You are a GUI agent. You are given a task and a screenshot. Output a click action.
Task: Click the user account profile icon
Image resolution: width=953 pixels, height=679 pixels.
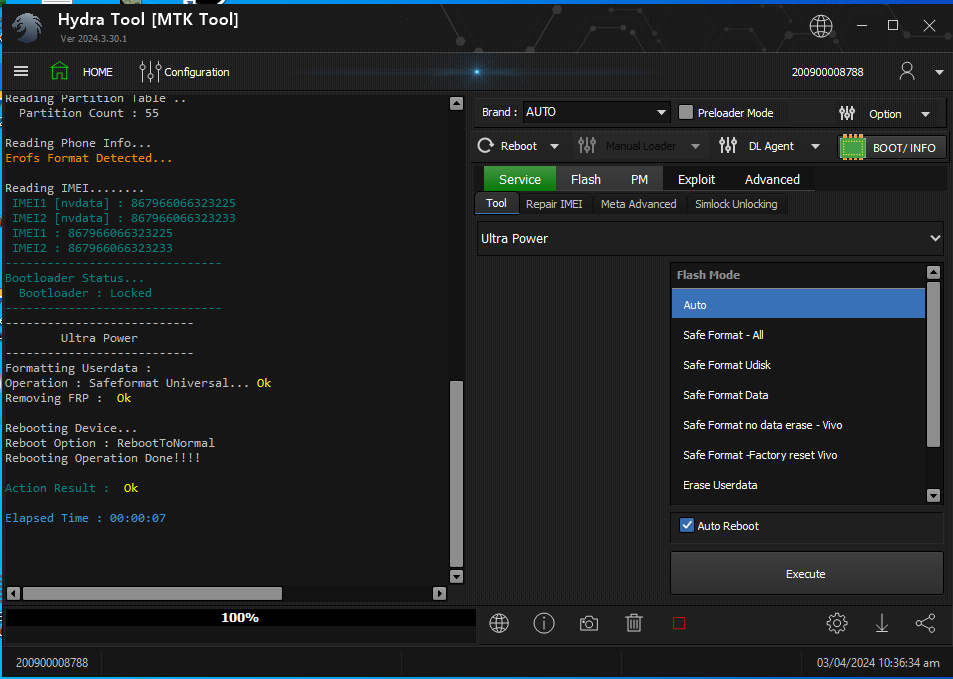coord(907,71)
